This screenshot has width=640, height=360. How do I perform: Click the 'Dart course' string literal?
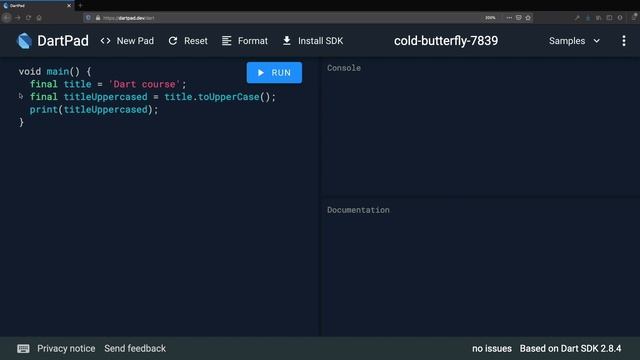[x=144, y=84]
